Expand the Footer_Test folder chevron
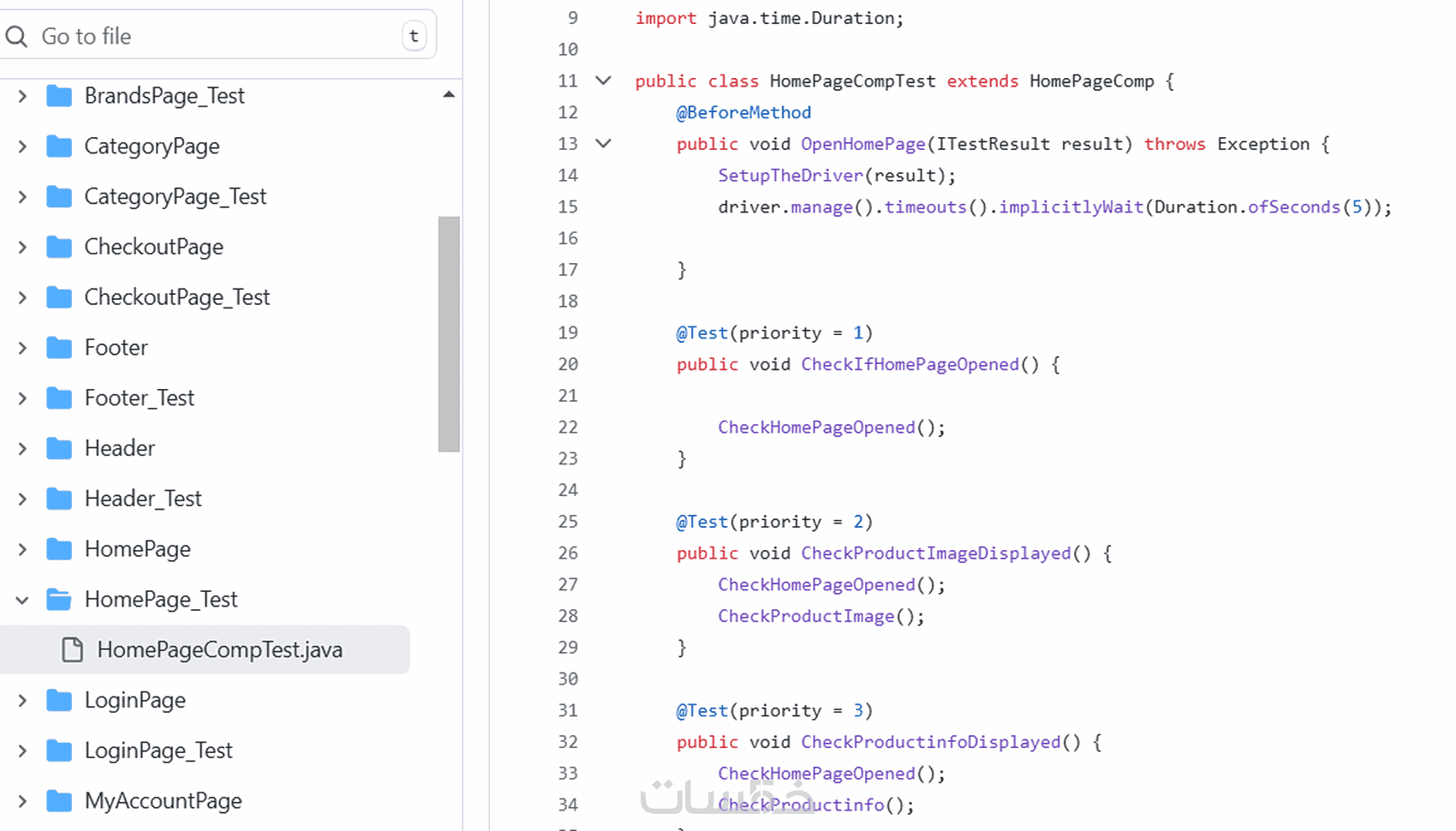Viewport: 1456px width, 831px height. pyautogui.click(x=22, y=398)
